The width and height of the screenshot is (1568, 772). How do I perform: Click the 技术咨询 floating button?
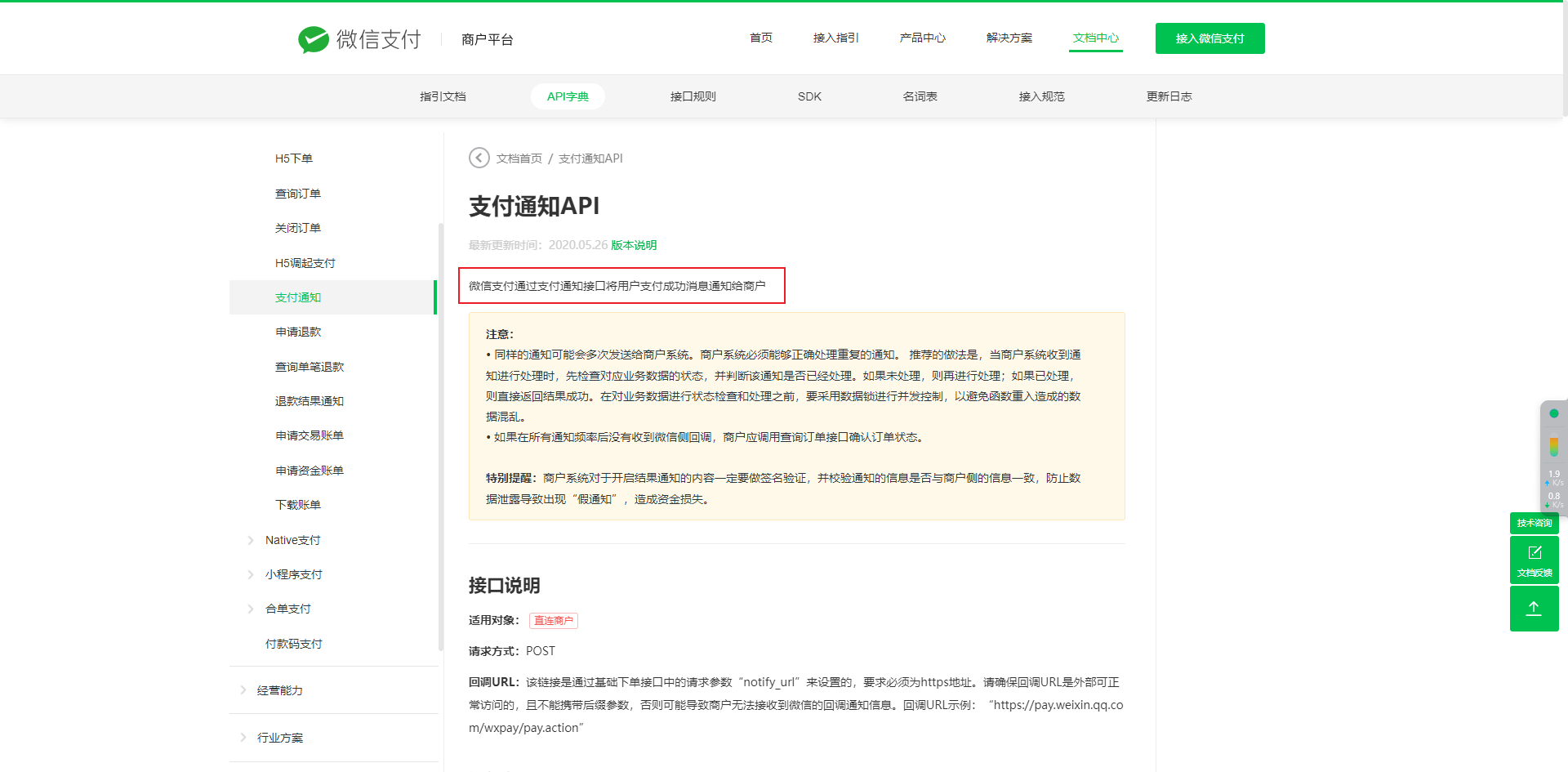[x=1534, y=523]
